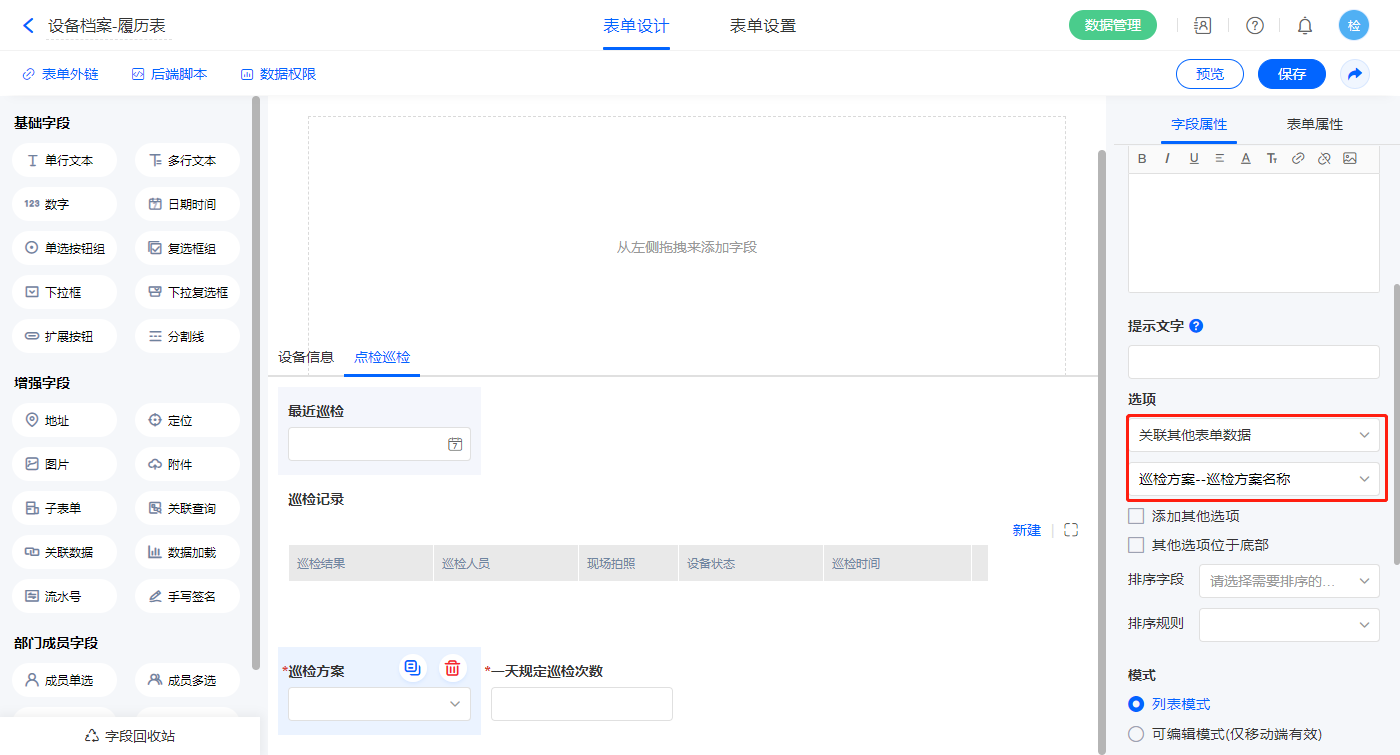
Task: Click the font color icon
Action: point(1245,158)
